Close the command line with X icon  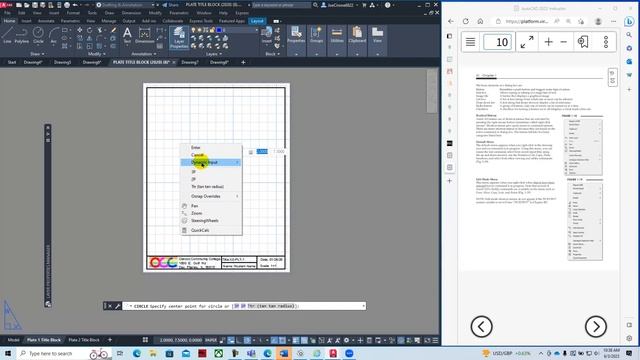point(110,306)
